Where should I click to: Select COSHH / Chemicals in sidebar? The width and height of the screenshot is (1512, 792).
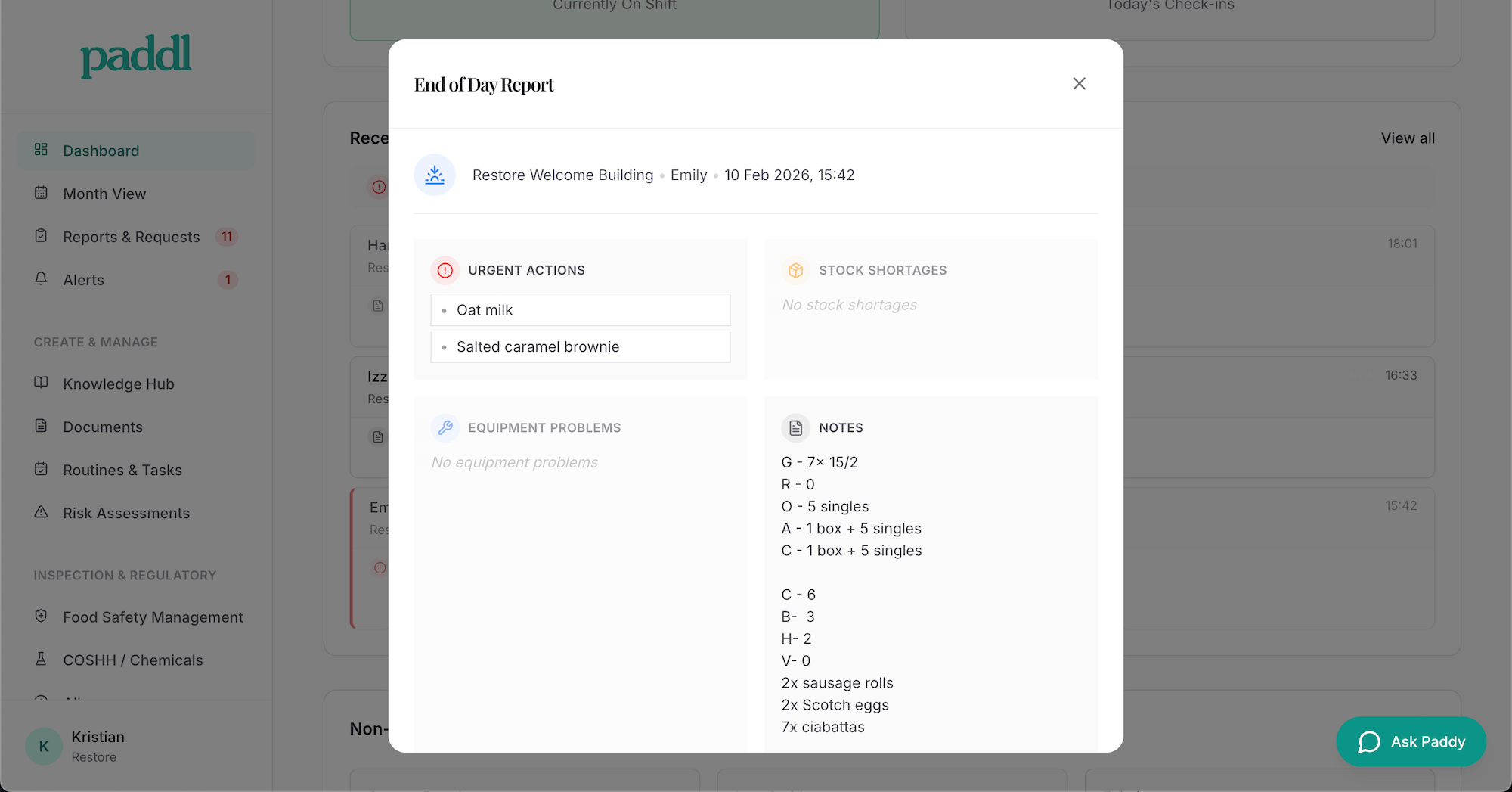coord(132,660)
